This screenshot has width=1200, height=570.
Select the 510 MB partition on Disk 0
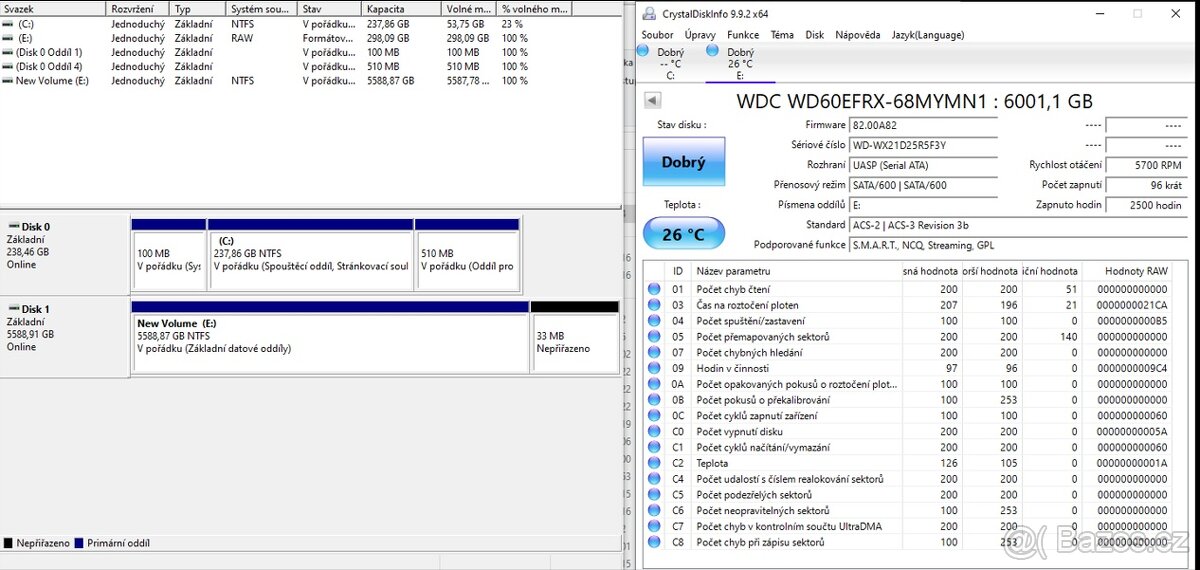(467, 255)
